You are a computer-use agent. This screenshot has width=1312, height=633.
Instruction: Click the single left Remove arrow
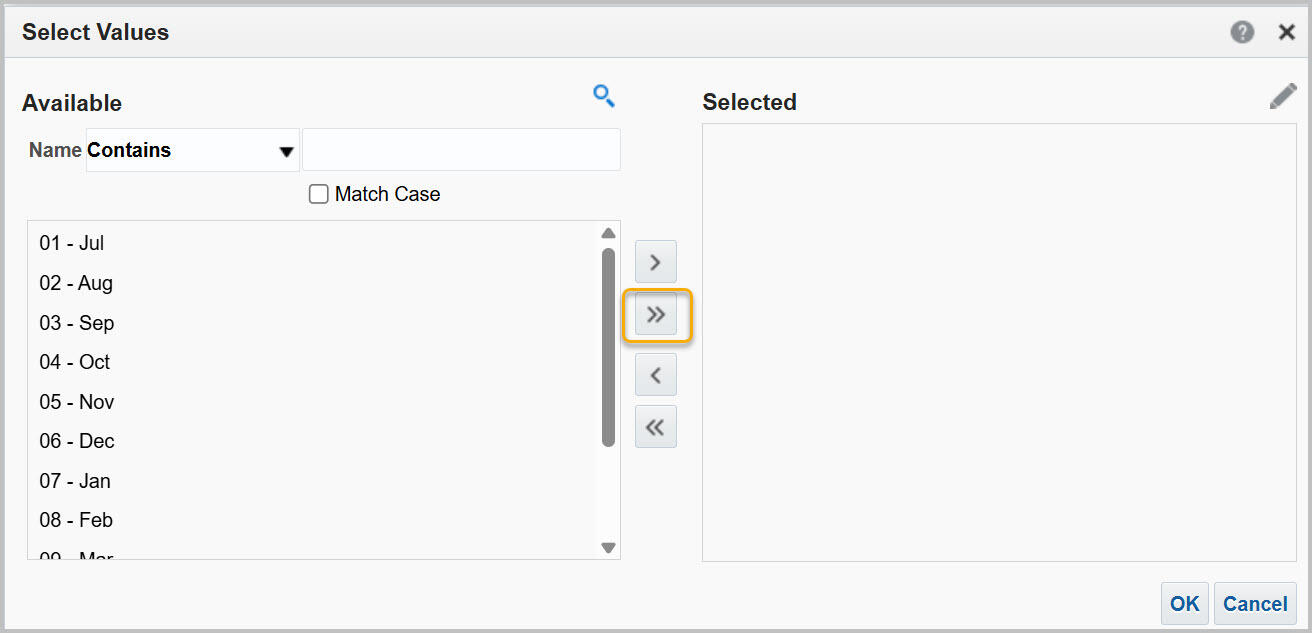(656, 374)
